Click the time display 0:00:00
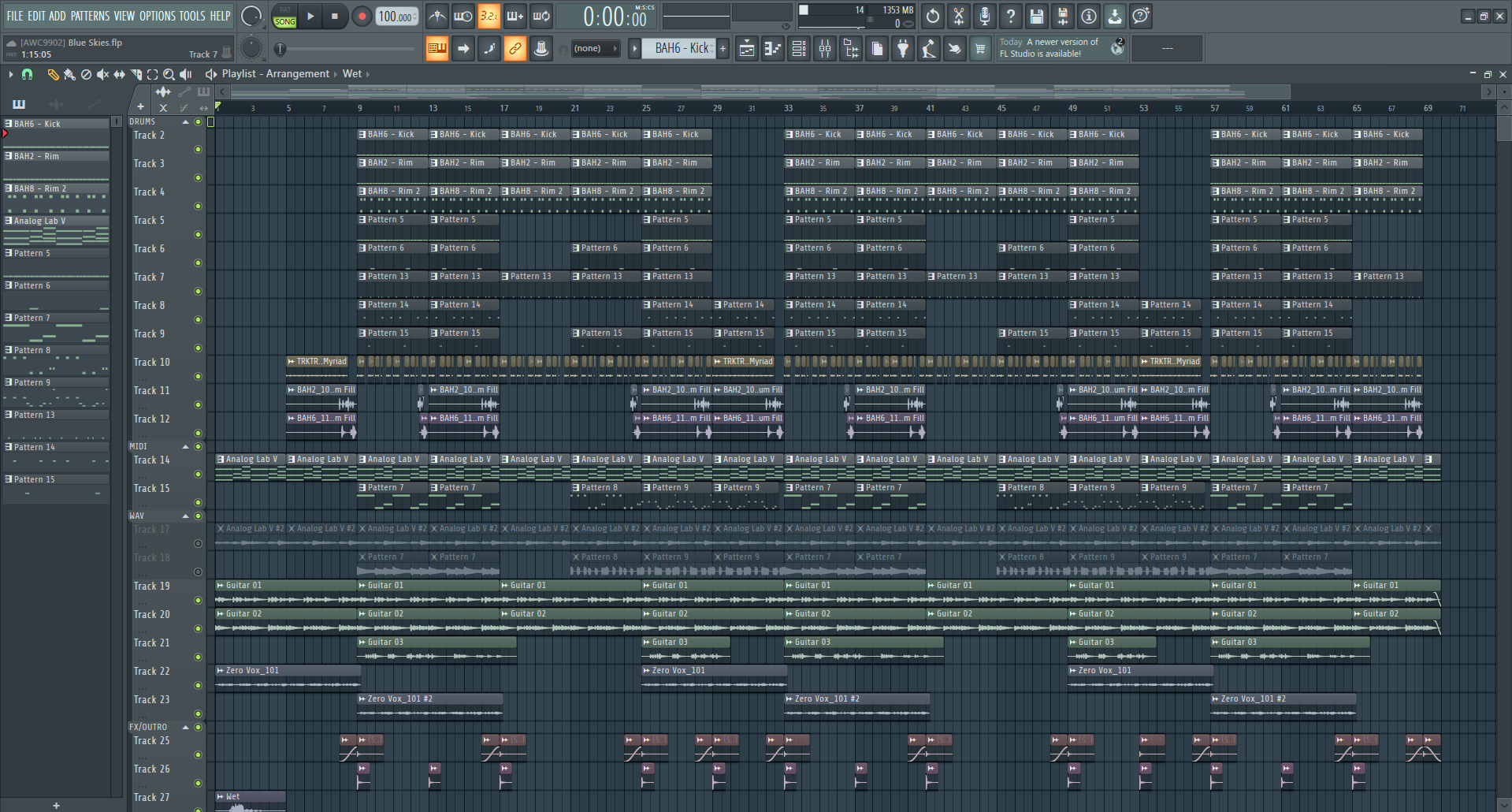The image size is (1512, 812). [615, 17]
